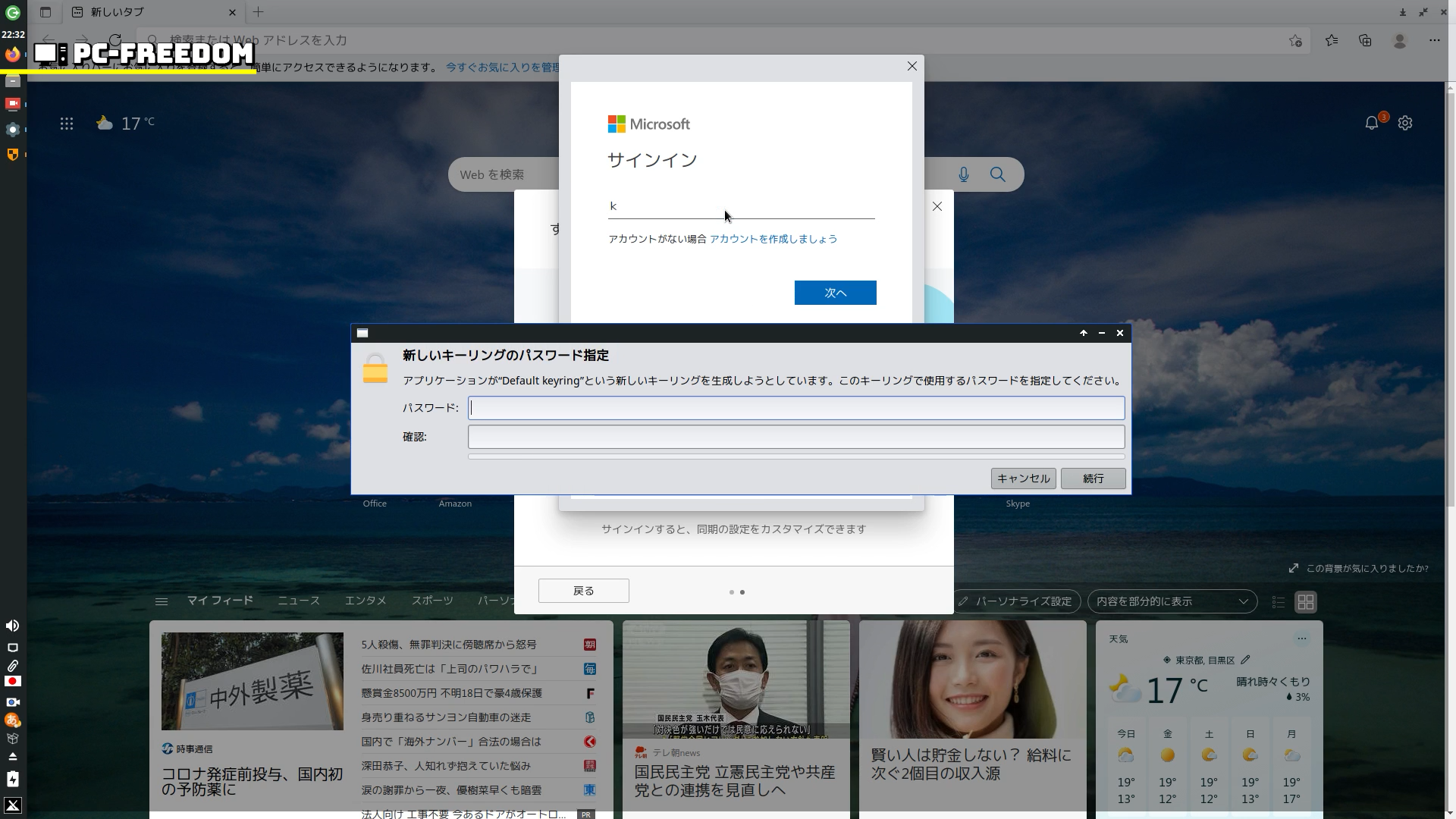Switch feed to list view layout
Screen dimensions: 1456x819
[1279, 602]
